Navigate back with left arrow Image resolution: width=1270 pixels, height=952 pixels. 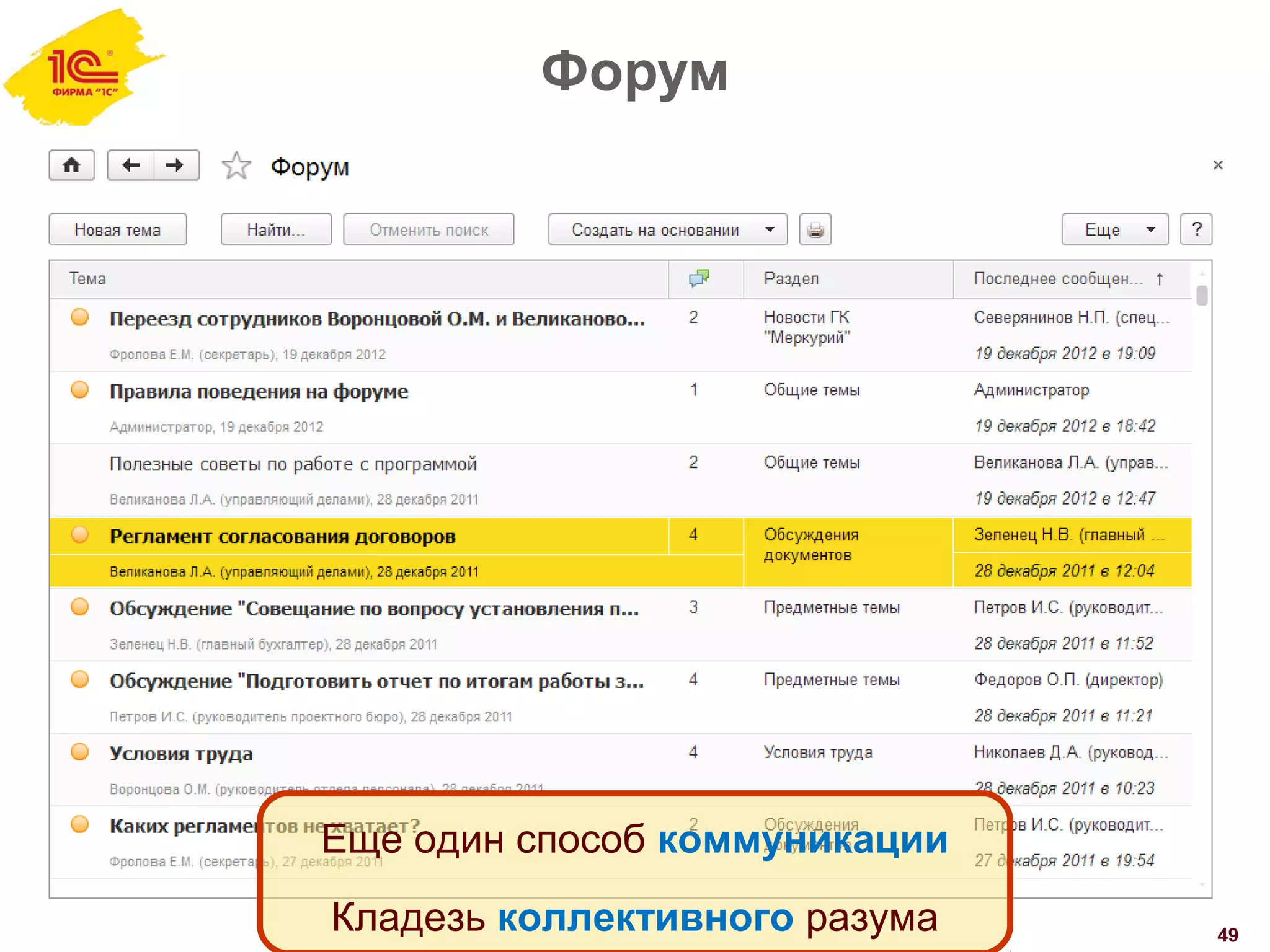coord(130,165)
